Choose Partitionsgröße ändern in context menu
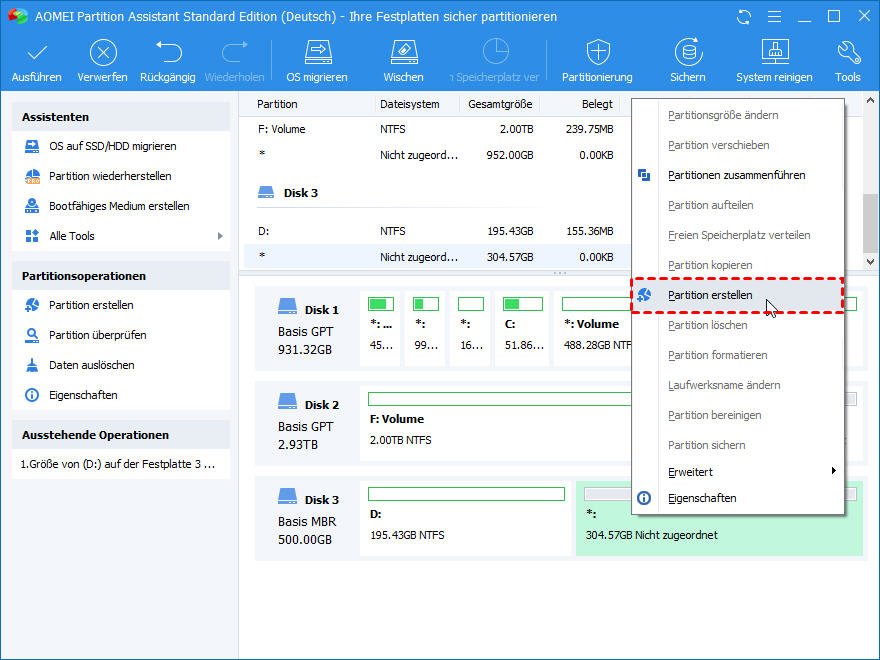 (738, 115)
